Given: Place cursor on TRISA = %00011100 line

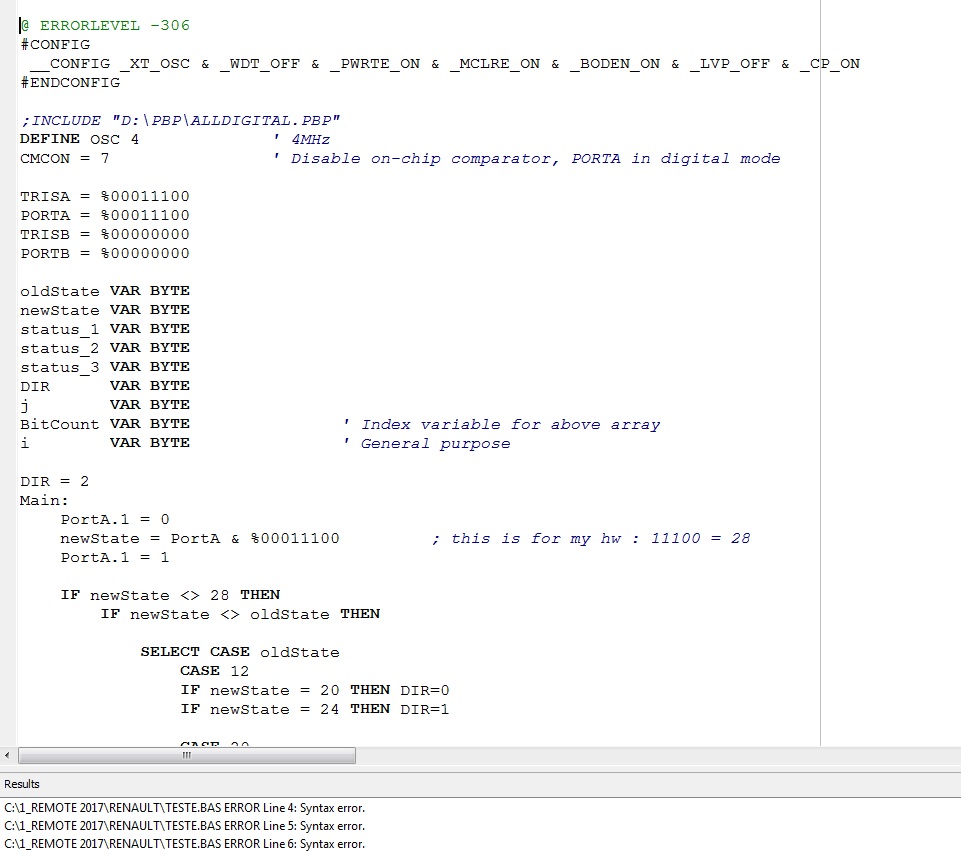Looking at the screenshot, I should click(x=105, y=196).
